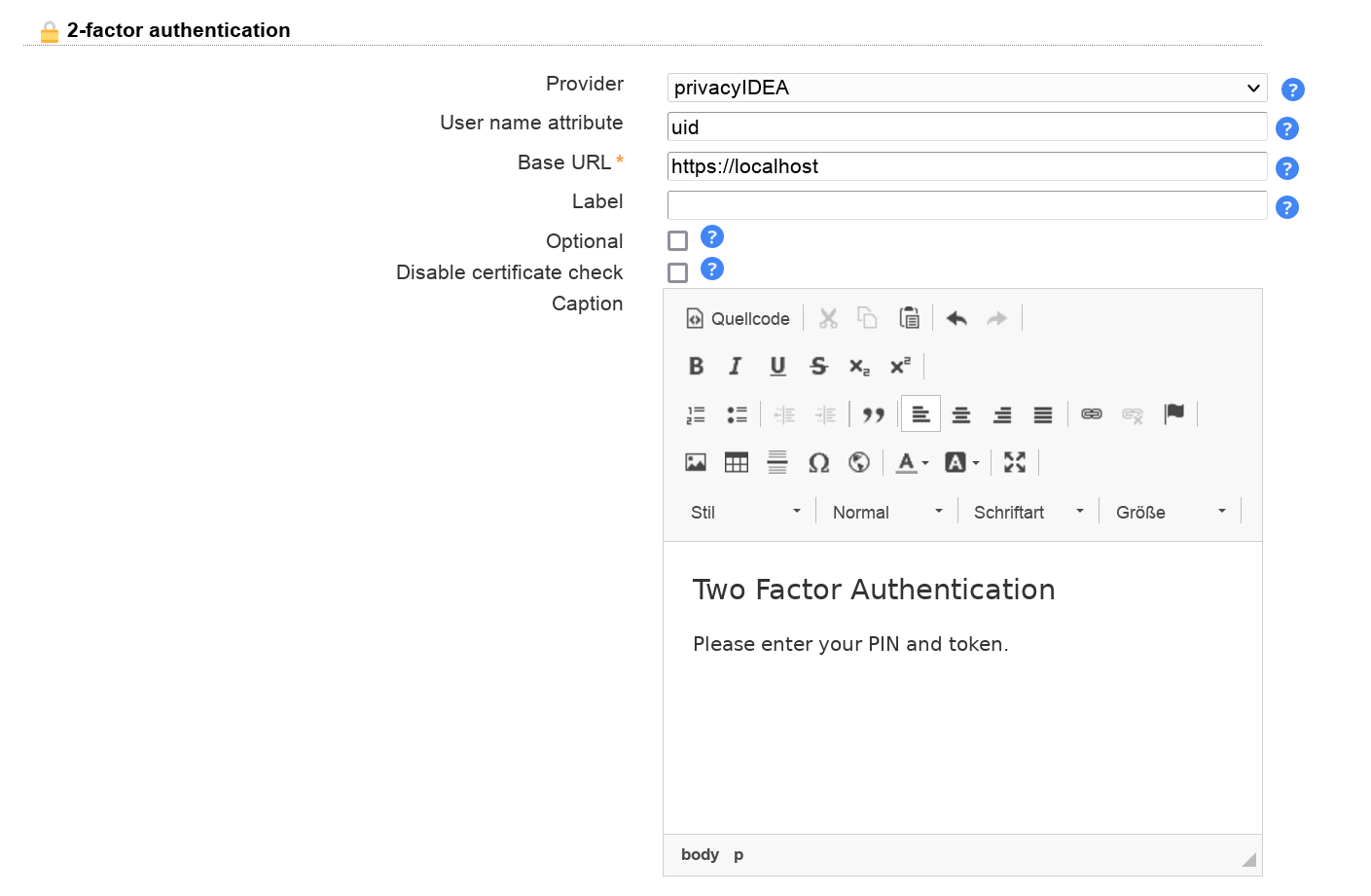1371x896 pixels.
Task: Enable the Optional checkbox
Action: point(678,241)
